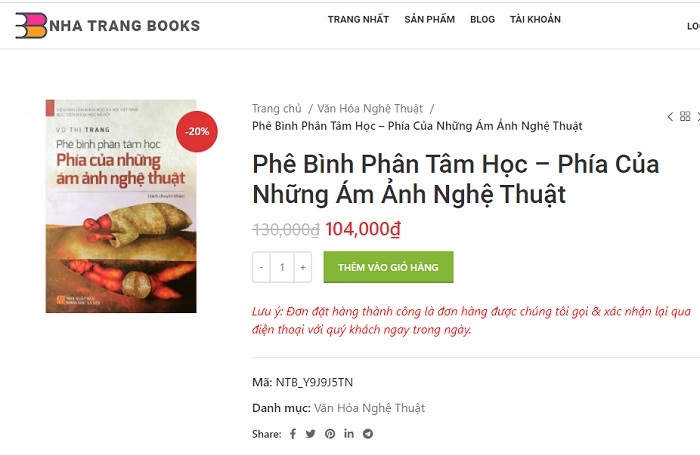Open the Sản Phẩm menu
The width and height of the screenshot is (700, 455).
click(429, 19)
